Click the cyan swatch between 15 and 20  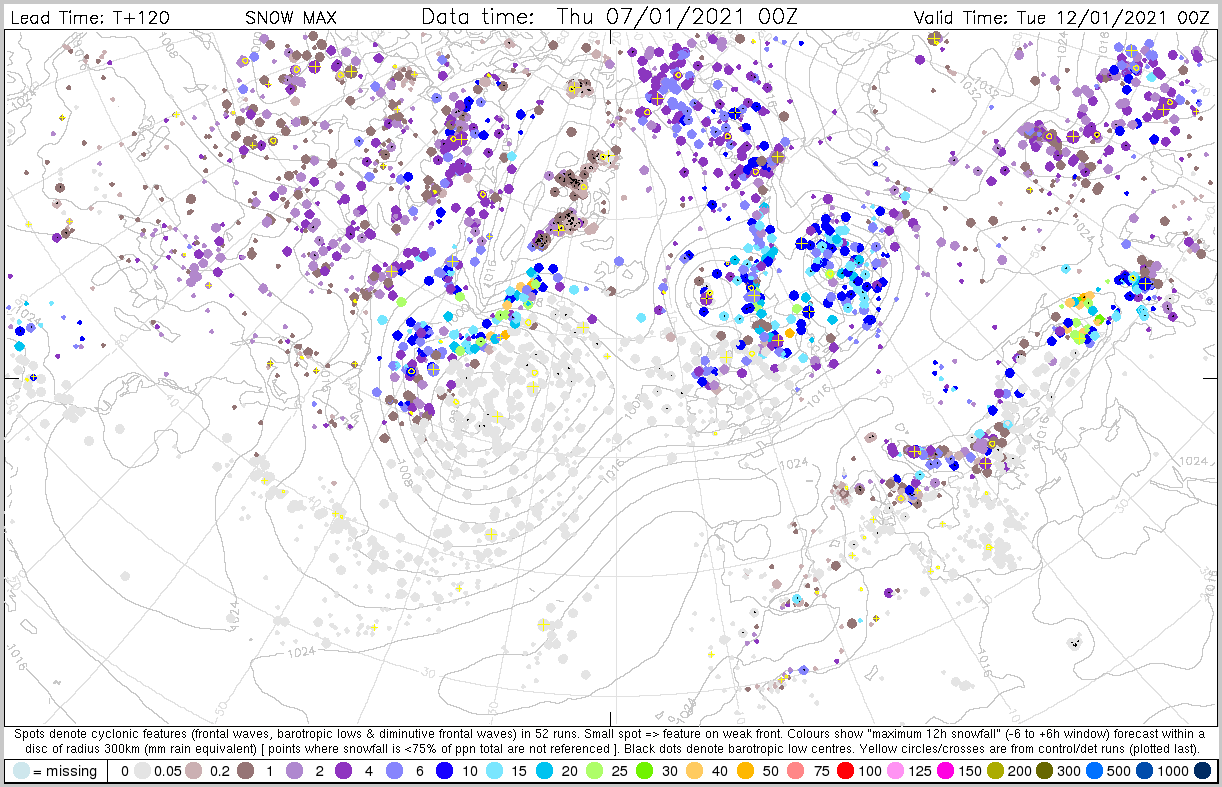(x=544, y=771)
